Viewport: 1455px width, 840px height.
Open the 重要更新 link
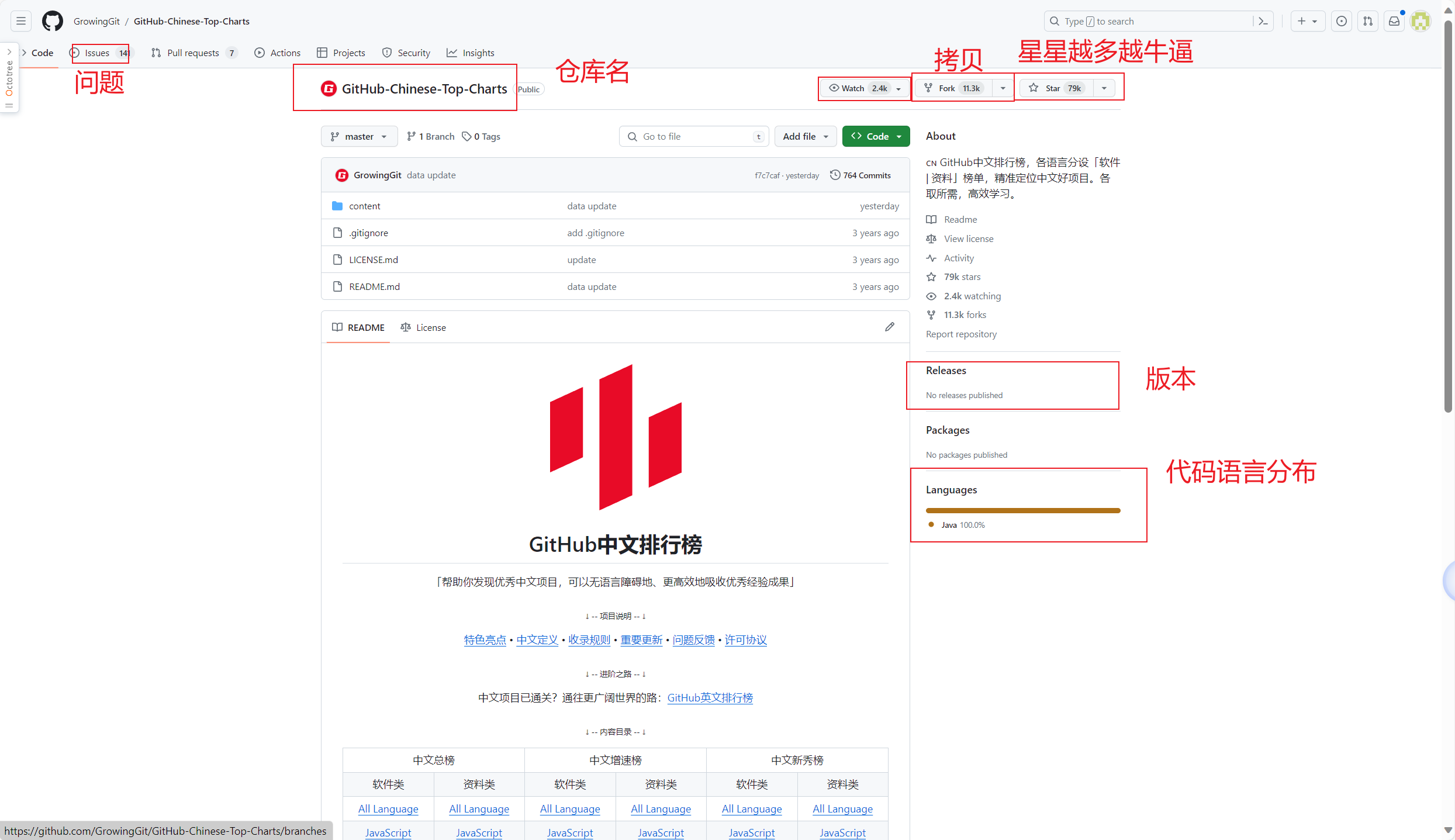pyautogui.click(x=641, y=639)
